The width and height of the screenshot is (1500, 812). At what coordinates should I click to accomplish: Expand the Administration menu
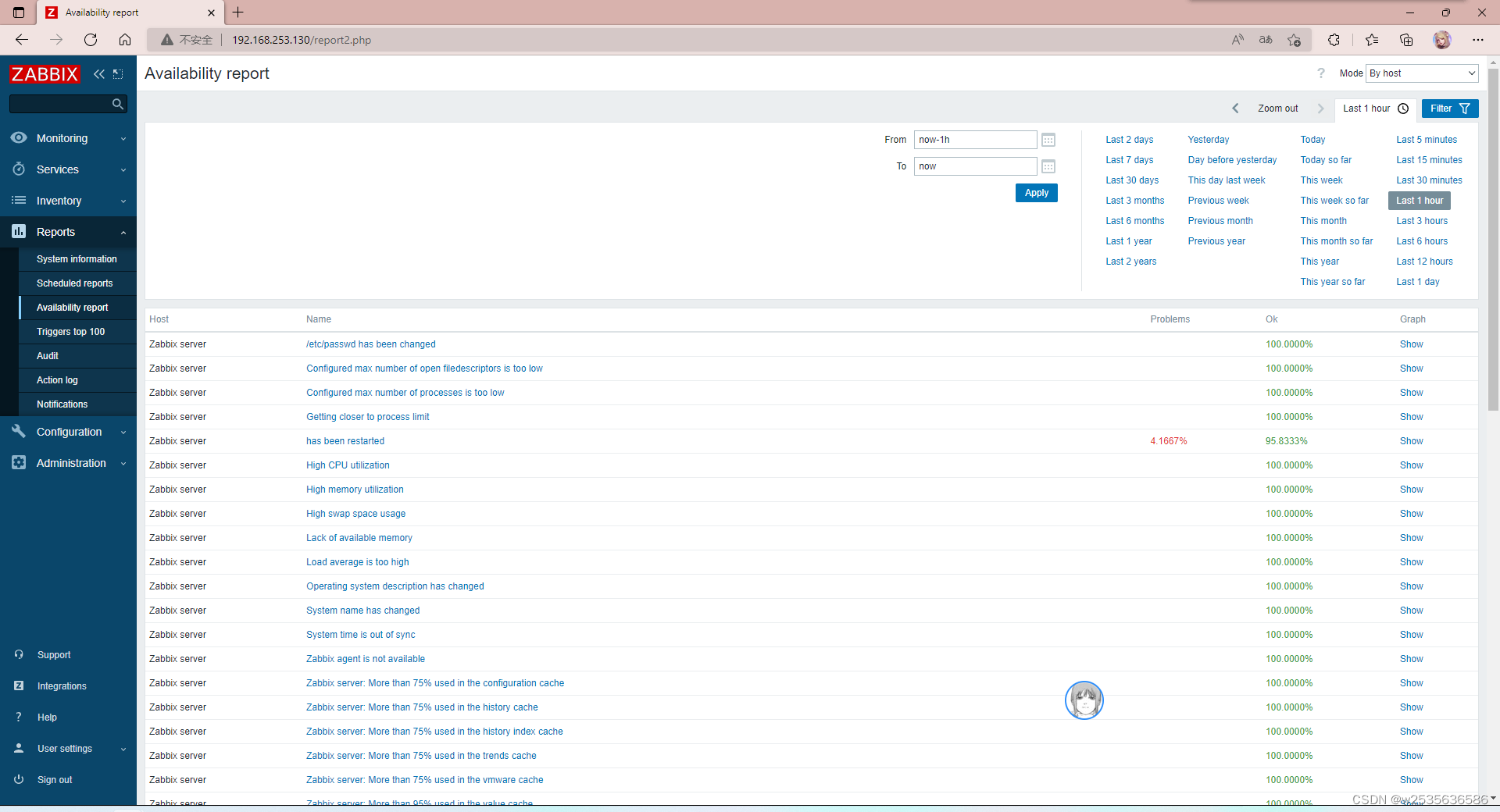tap(68, 463)
